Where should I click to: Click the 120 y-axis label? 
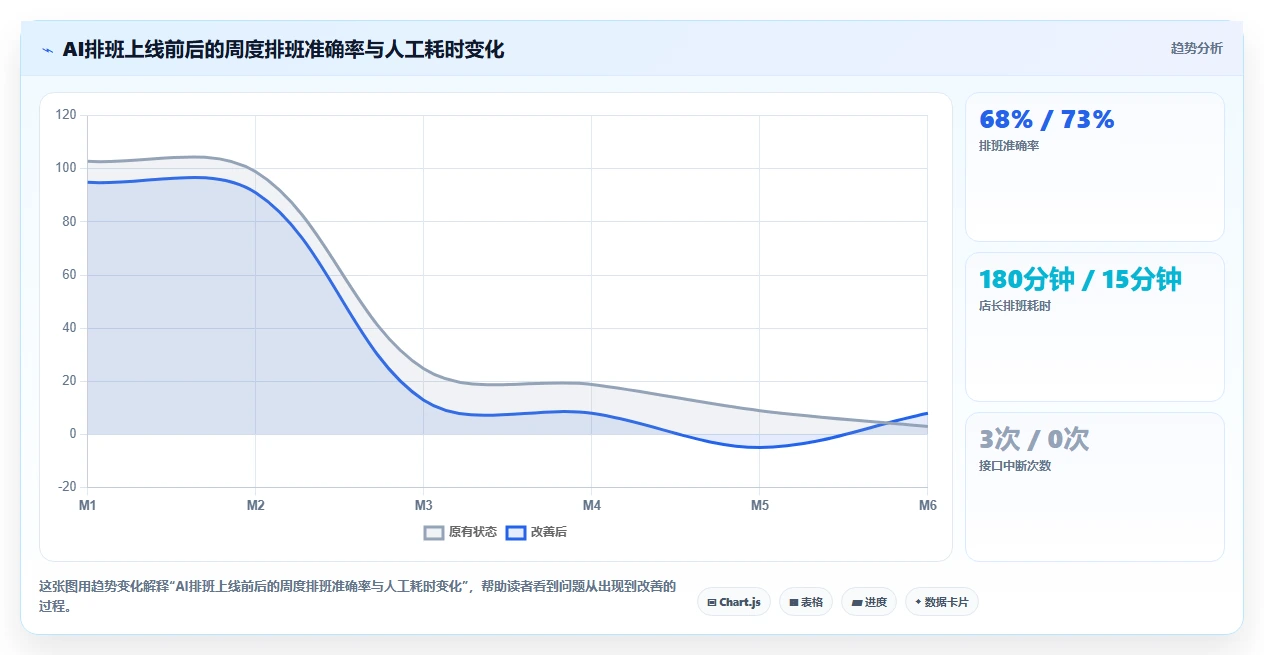point(66,115)
